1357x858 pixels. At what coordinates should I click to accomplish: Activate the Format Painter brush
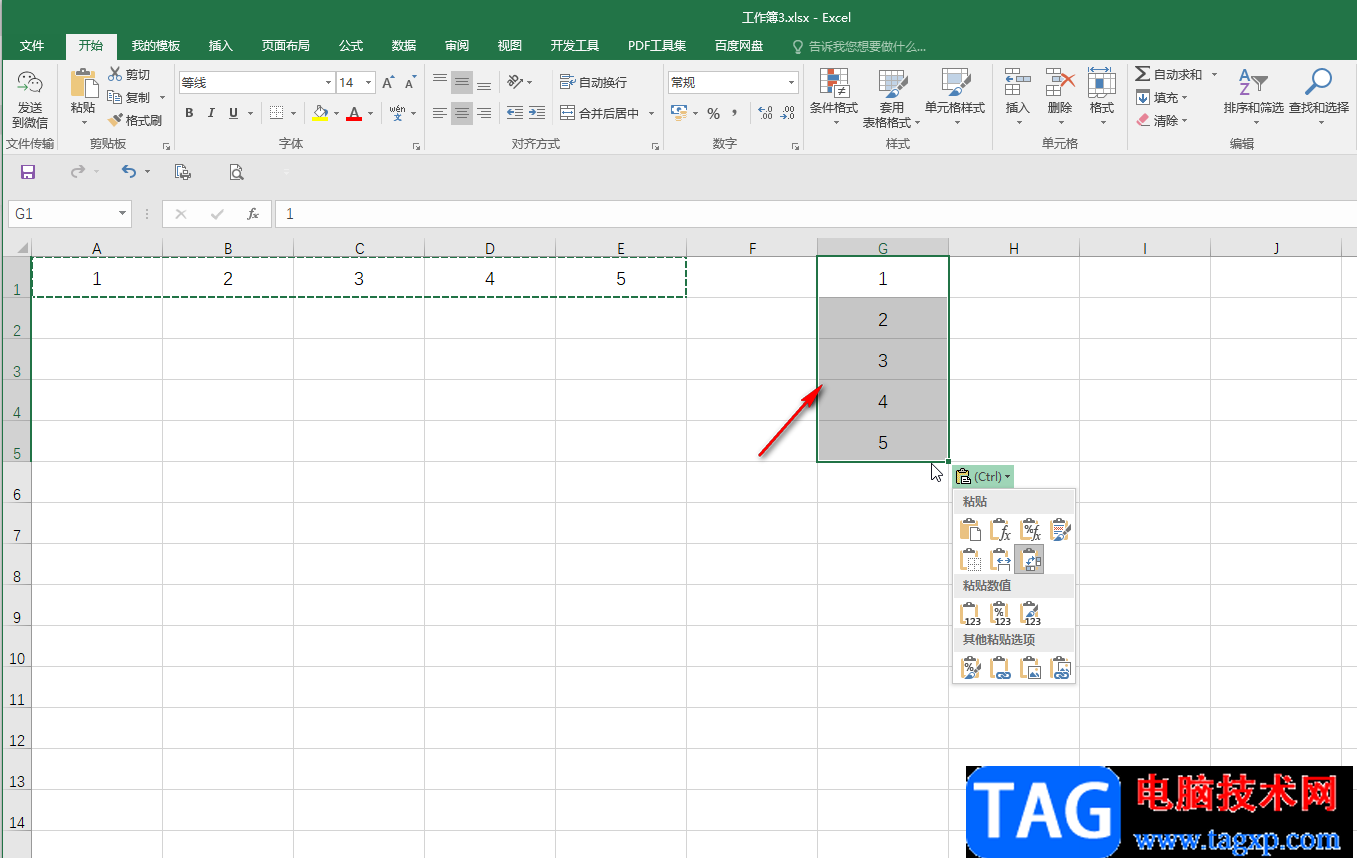click(135, 120)
